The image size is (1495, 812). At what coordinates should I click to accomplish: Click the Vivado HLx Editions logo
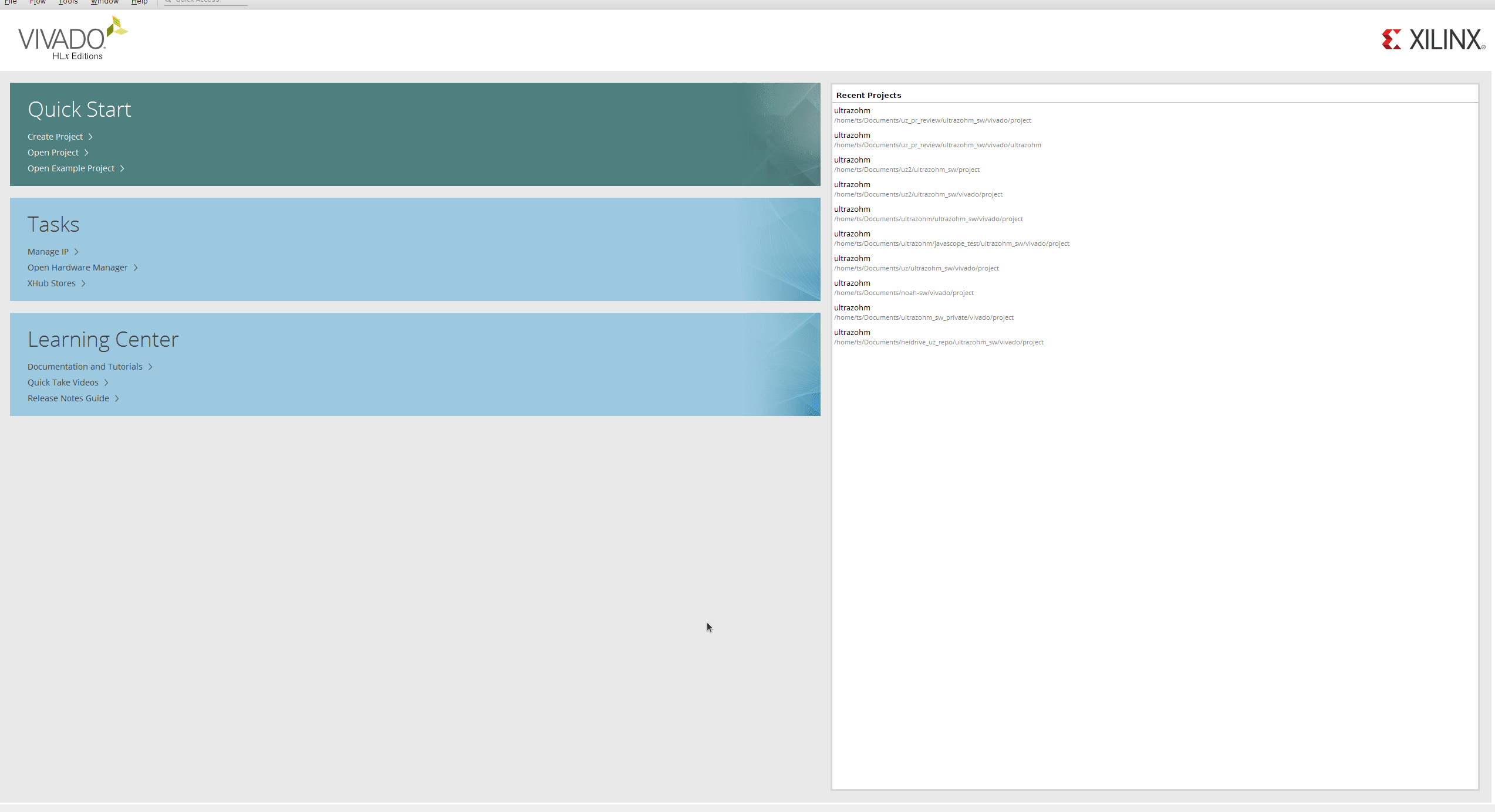point(72,38)
